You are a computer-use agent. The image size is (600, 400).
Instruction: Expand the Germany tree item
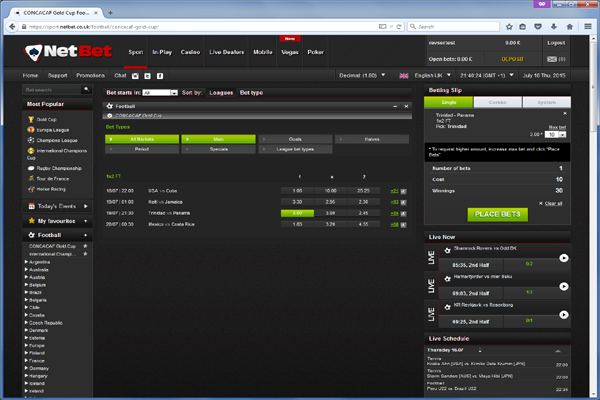[37, 368]
